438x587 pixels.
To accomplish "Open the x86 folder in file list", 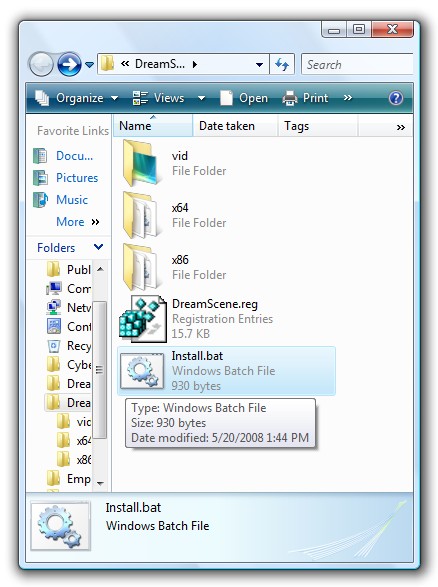I will (x=140, y=267).
